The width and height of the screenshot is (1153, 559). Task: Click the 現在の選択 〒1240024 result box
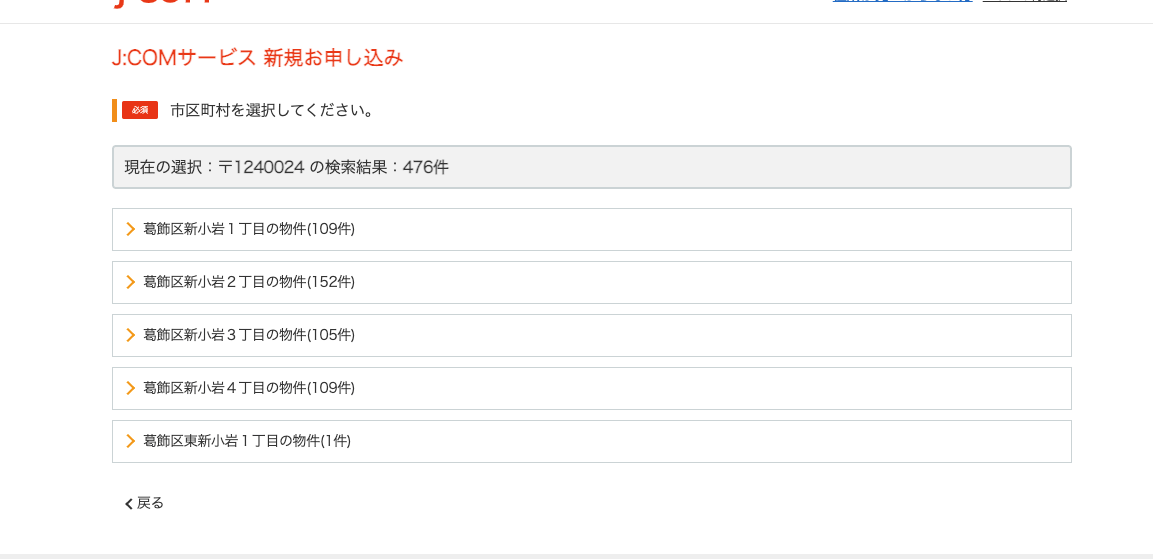click(x=591, y=167)
